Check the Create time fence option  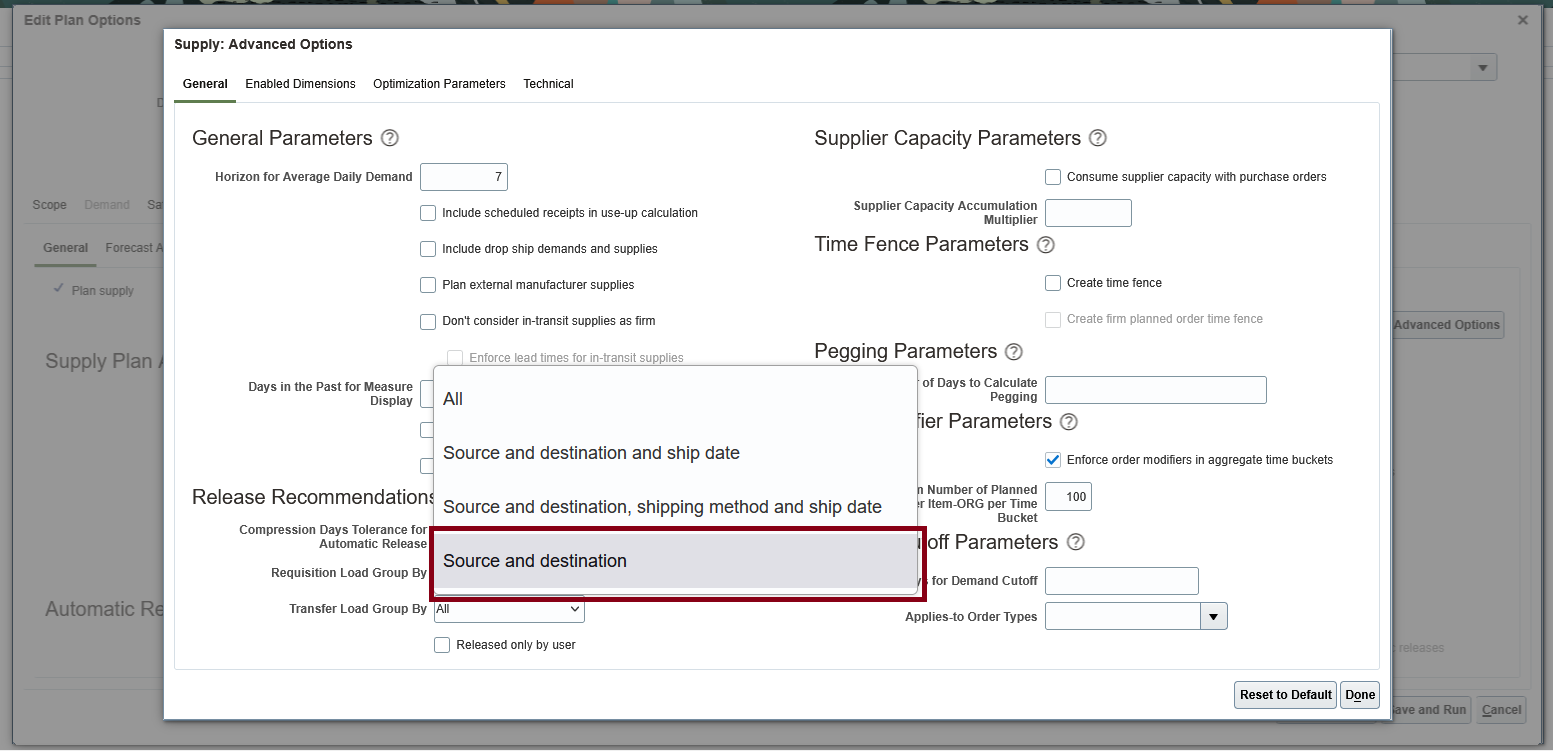click(x=1052, y=283)
